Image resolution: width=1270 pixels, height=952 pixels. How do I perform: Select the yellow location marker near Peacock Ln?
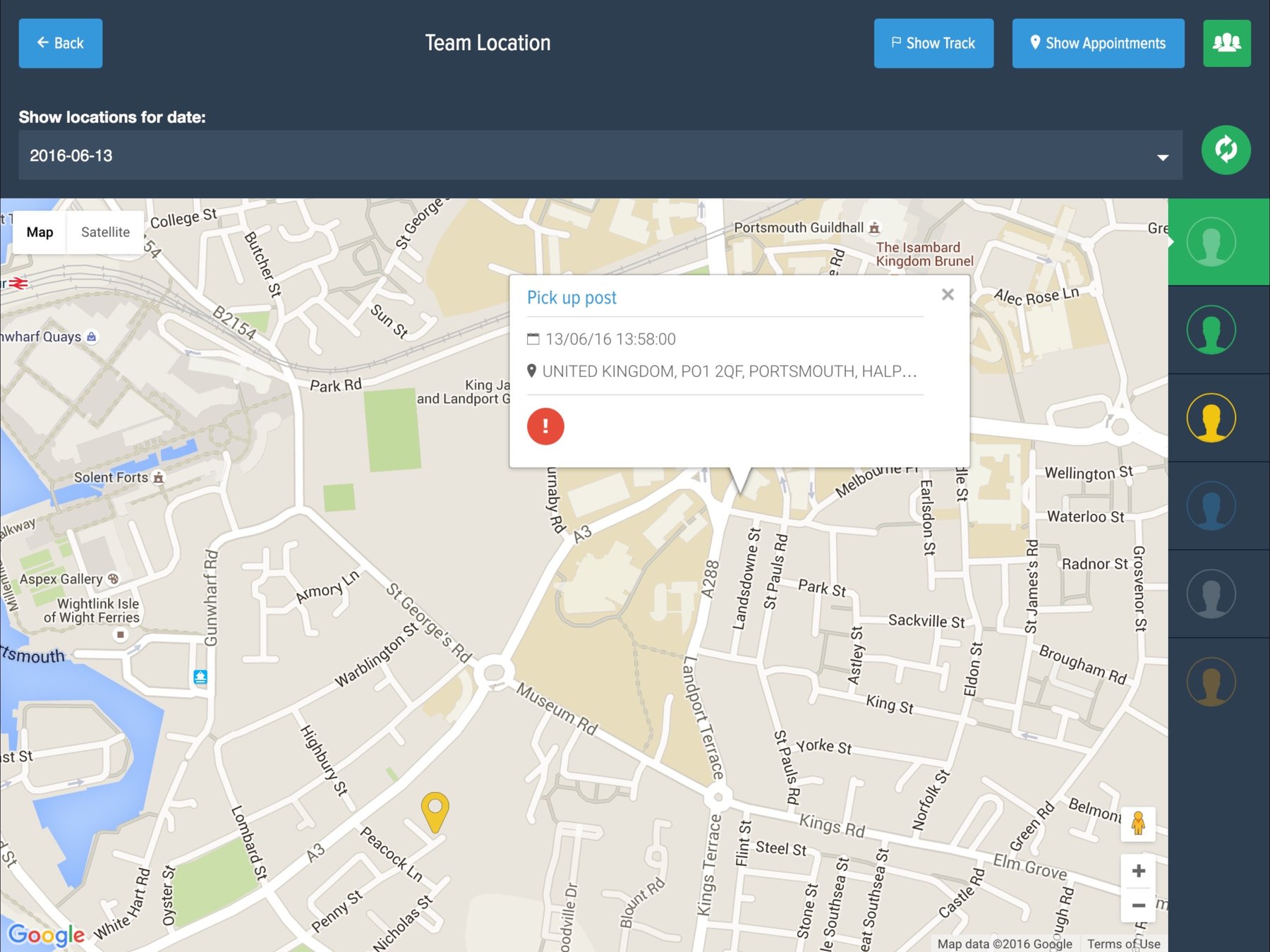(436, 812)
